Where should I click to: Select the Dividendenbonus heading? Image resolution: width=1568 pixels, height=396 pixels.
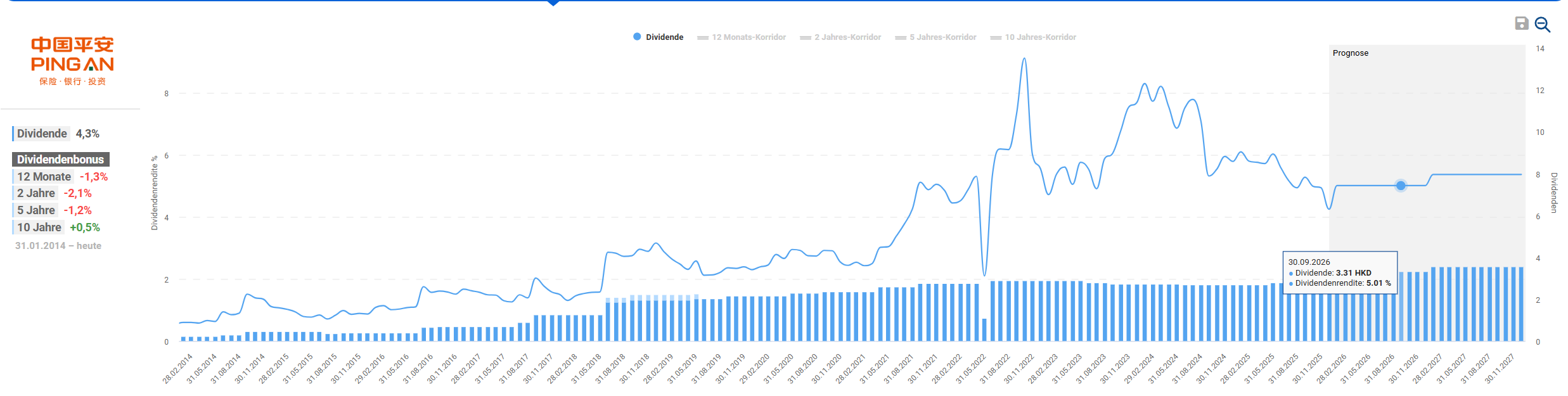[x=60, y=160]
